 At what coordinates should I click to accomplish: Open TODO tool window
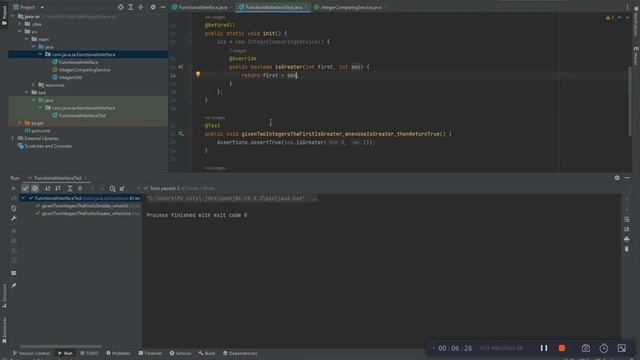click(89, 353)
